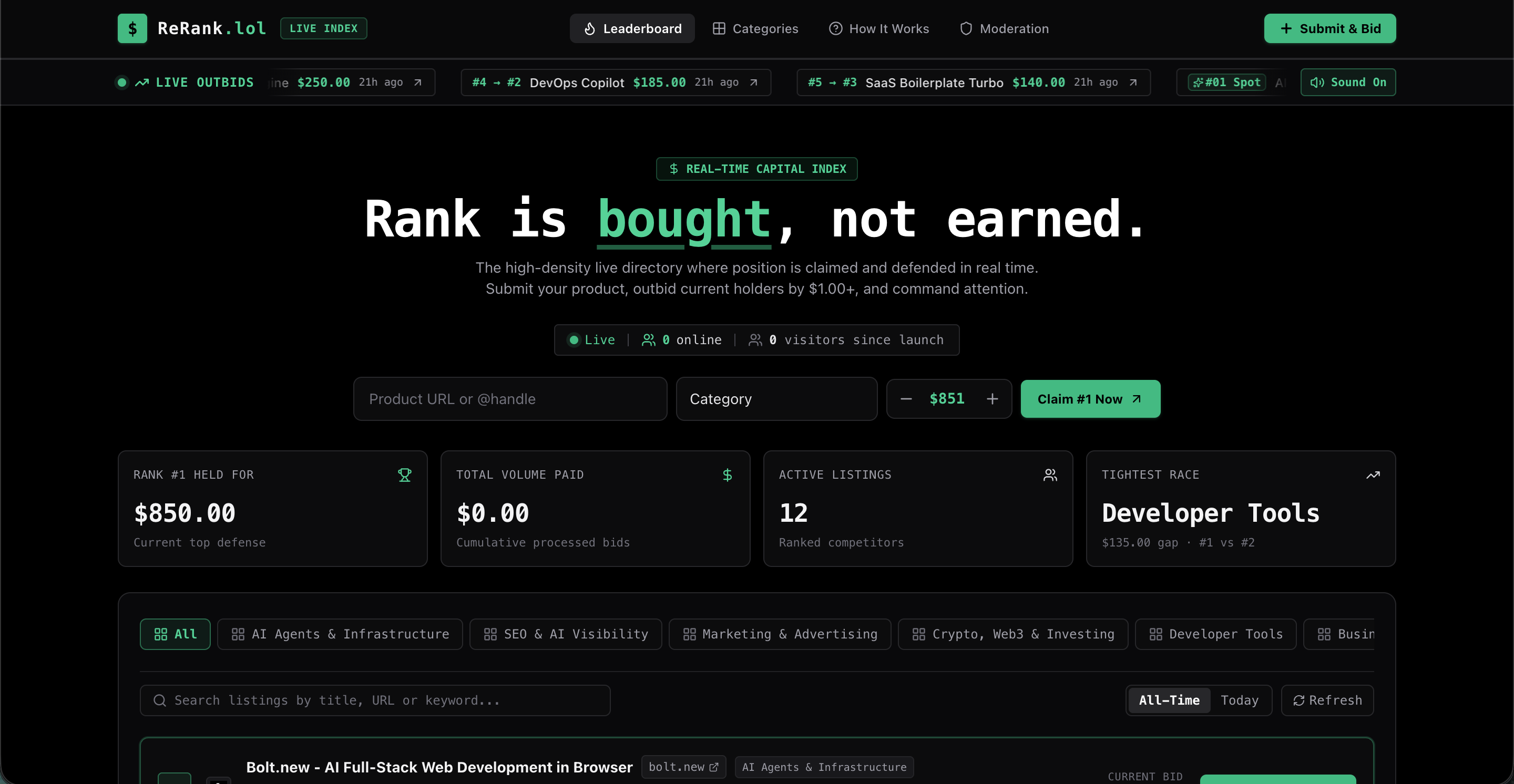Click the Developer Tools tightest race heading
This screenshot has width=1514, height=784.
(1211, 513)
